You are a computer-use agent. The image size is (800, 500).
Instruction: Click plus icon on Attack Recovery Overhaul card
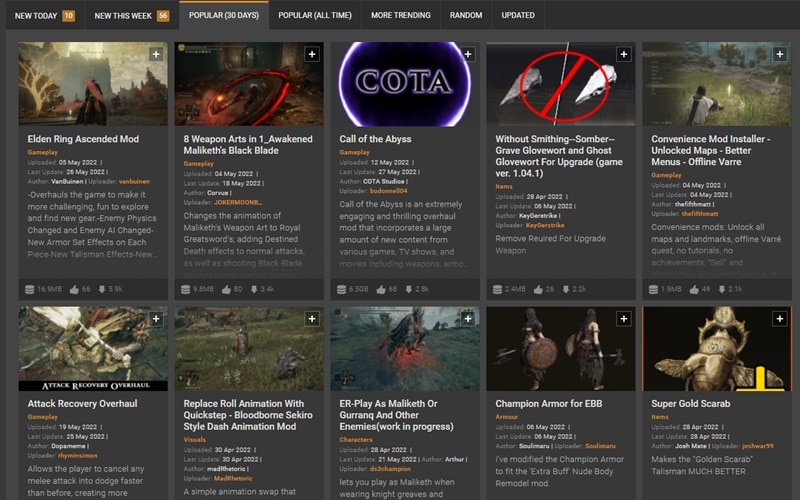click(x=156, y=319)
